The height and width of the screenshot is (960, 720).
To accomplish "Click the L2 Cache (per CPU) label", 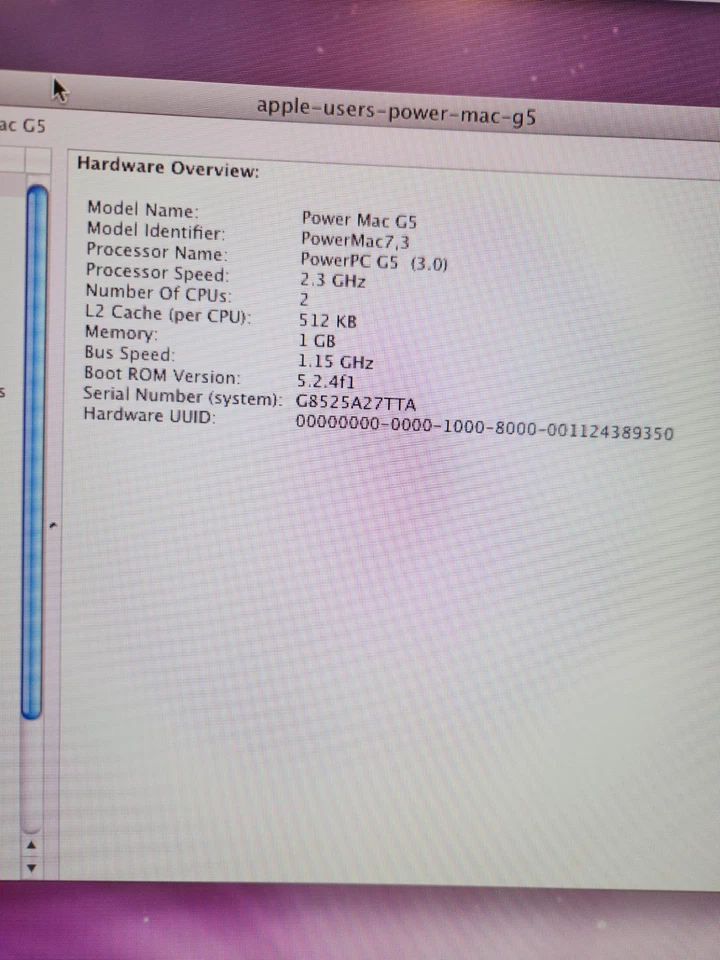I will tap(168, 313).
